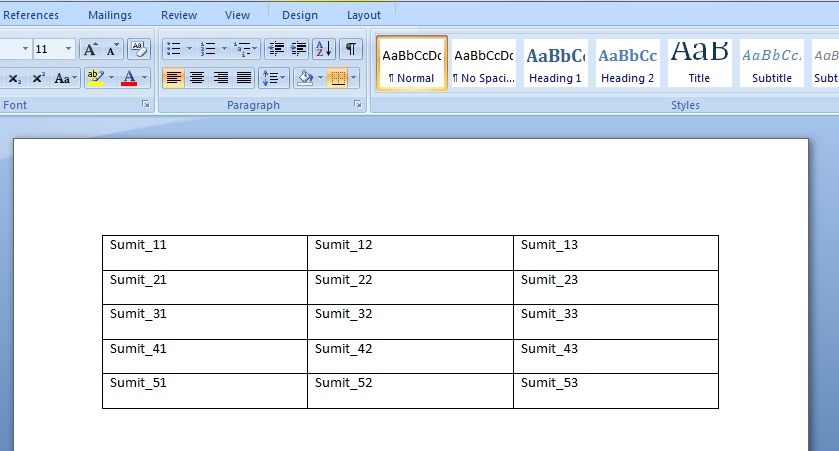Toggle subscript formatting
This screenshot has width=839, height=451.
[x=14, y=78]
